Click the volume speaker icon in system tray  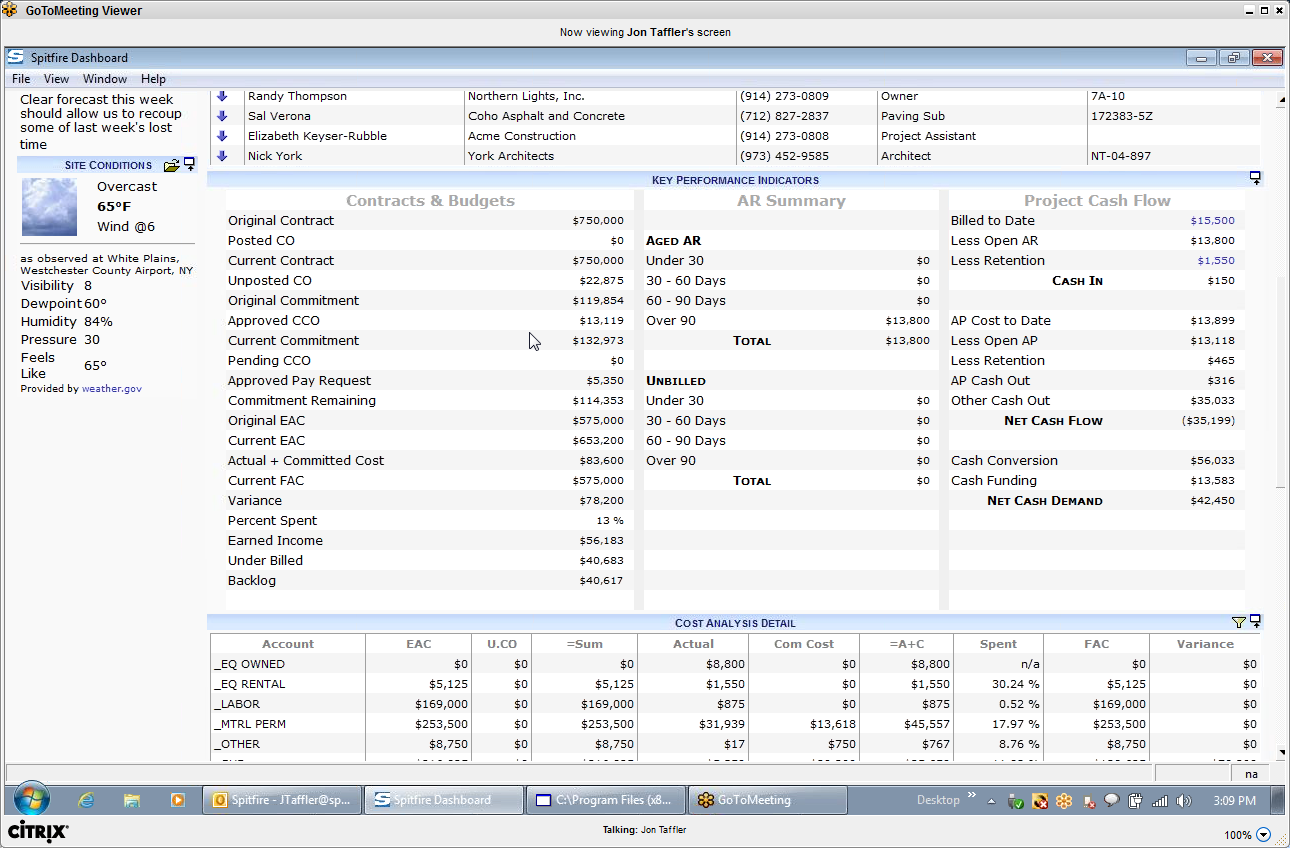point(1184,801)
